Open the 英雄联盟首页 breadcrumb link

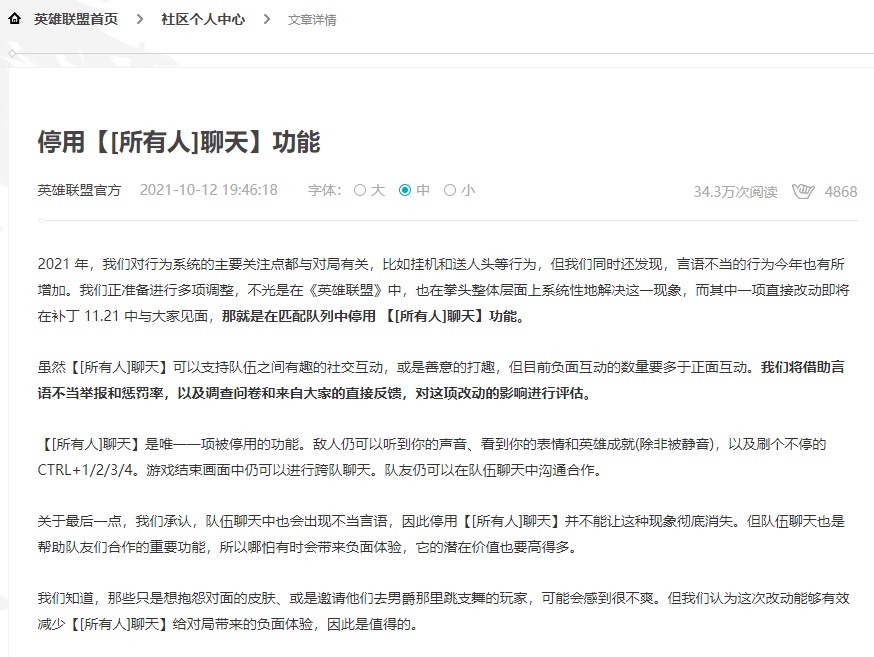(x=76, y=20)
